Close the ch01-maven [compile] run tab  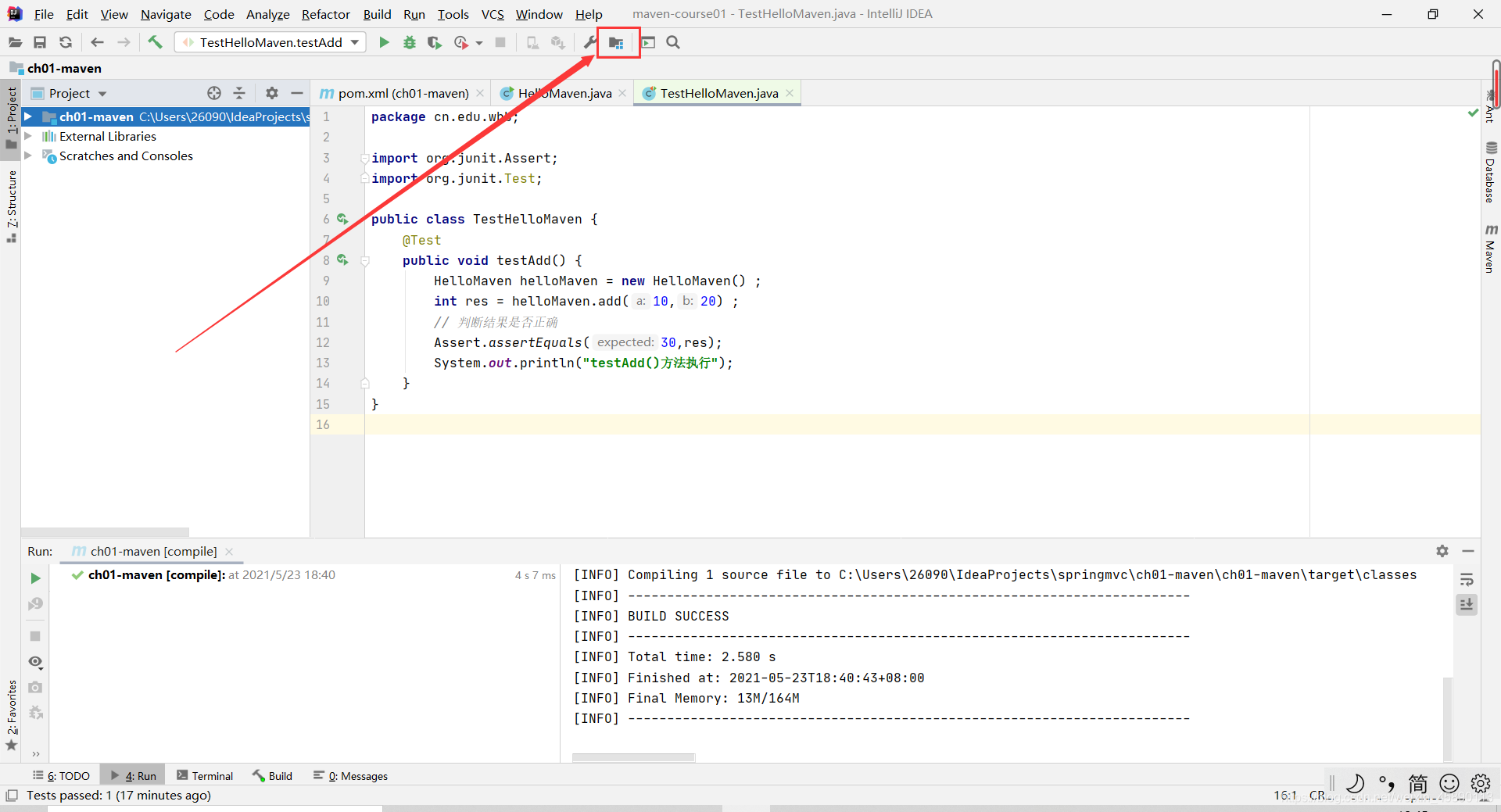[229, 551]
